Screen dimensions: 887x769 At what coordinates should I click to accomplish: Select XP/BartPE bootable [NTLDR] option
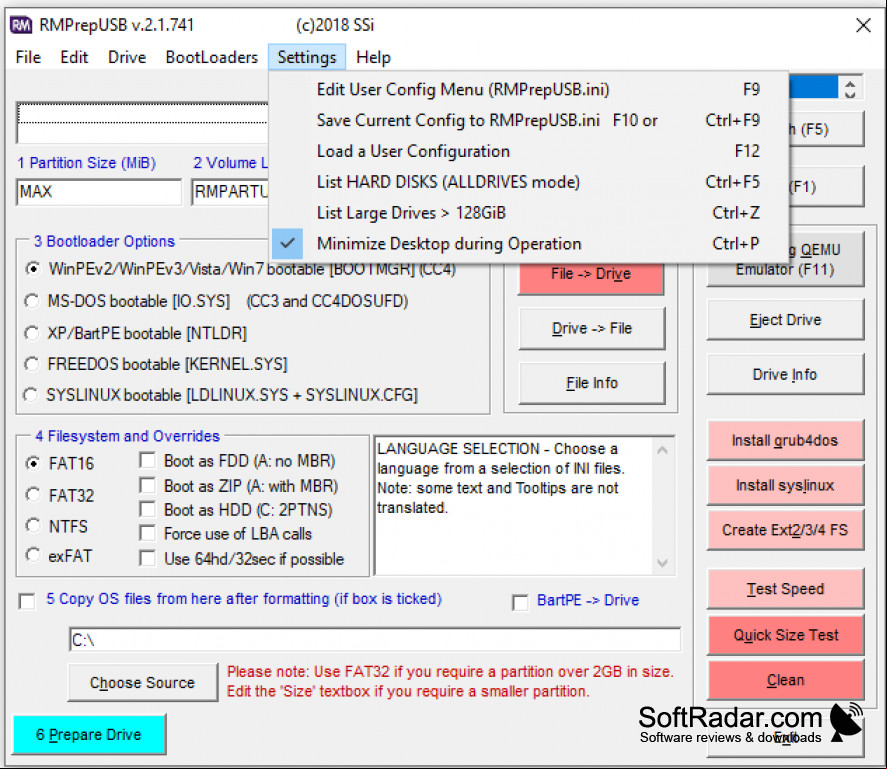coord(33,333)
